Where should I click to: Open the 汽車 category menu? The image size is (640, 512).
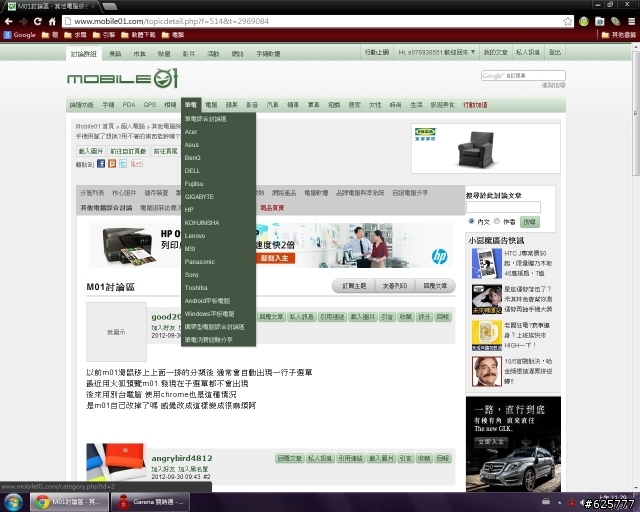pyautogui.click(x=272, y=105)
